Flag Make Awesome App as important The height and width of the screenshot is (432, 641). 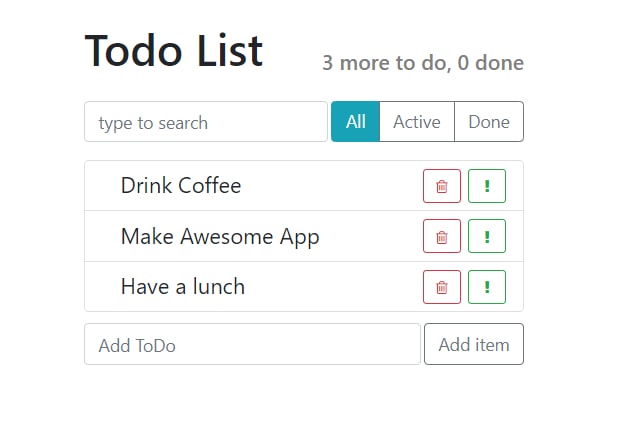(487, 237)
